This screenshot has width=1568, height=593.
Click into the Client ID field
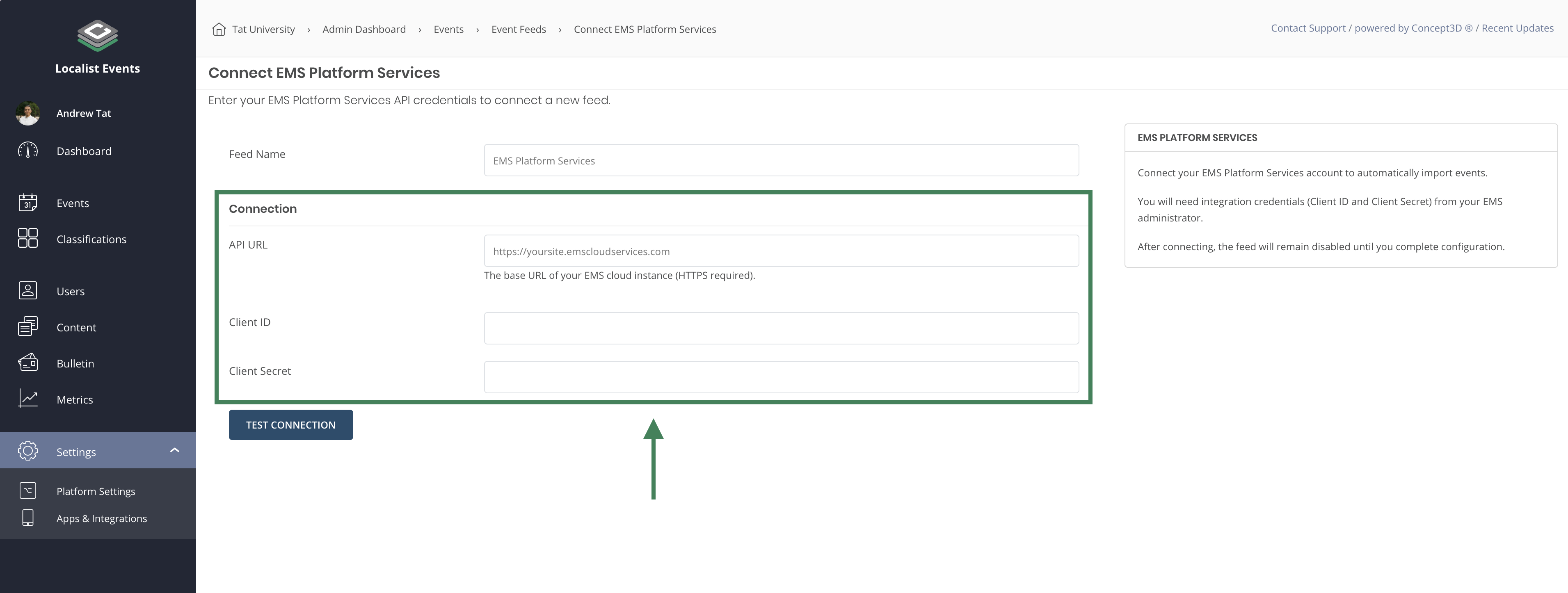pos(782,328)
